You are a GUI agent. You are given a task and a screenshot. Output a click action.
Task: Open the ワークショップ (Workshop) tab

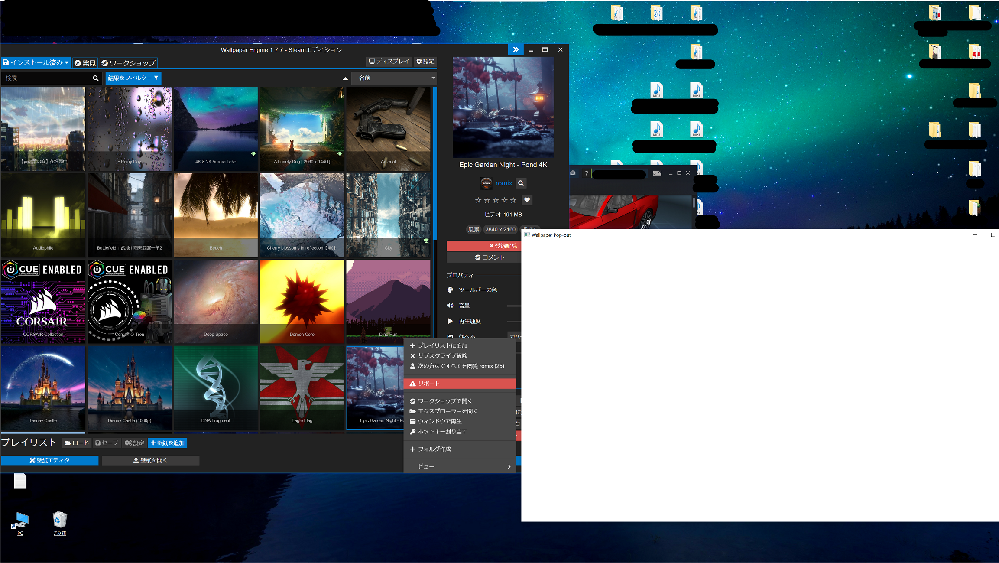[128, 62]
